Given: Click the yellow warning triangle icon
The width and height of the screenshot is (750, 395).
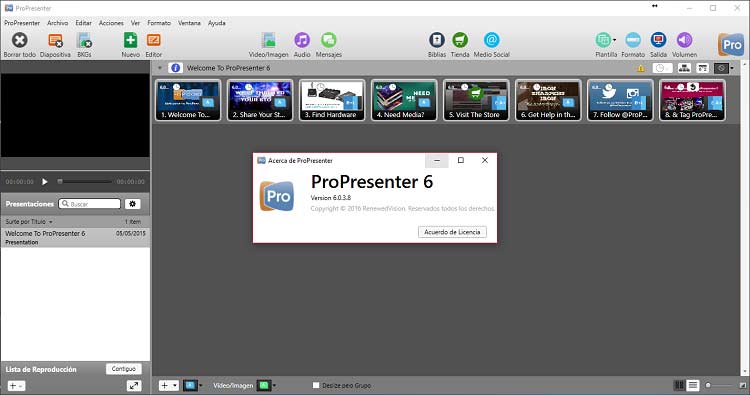Looking at the screenshot, I should 640,68.
